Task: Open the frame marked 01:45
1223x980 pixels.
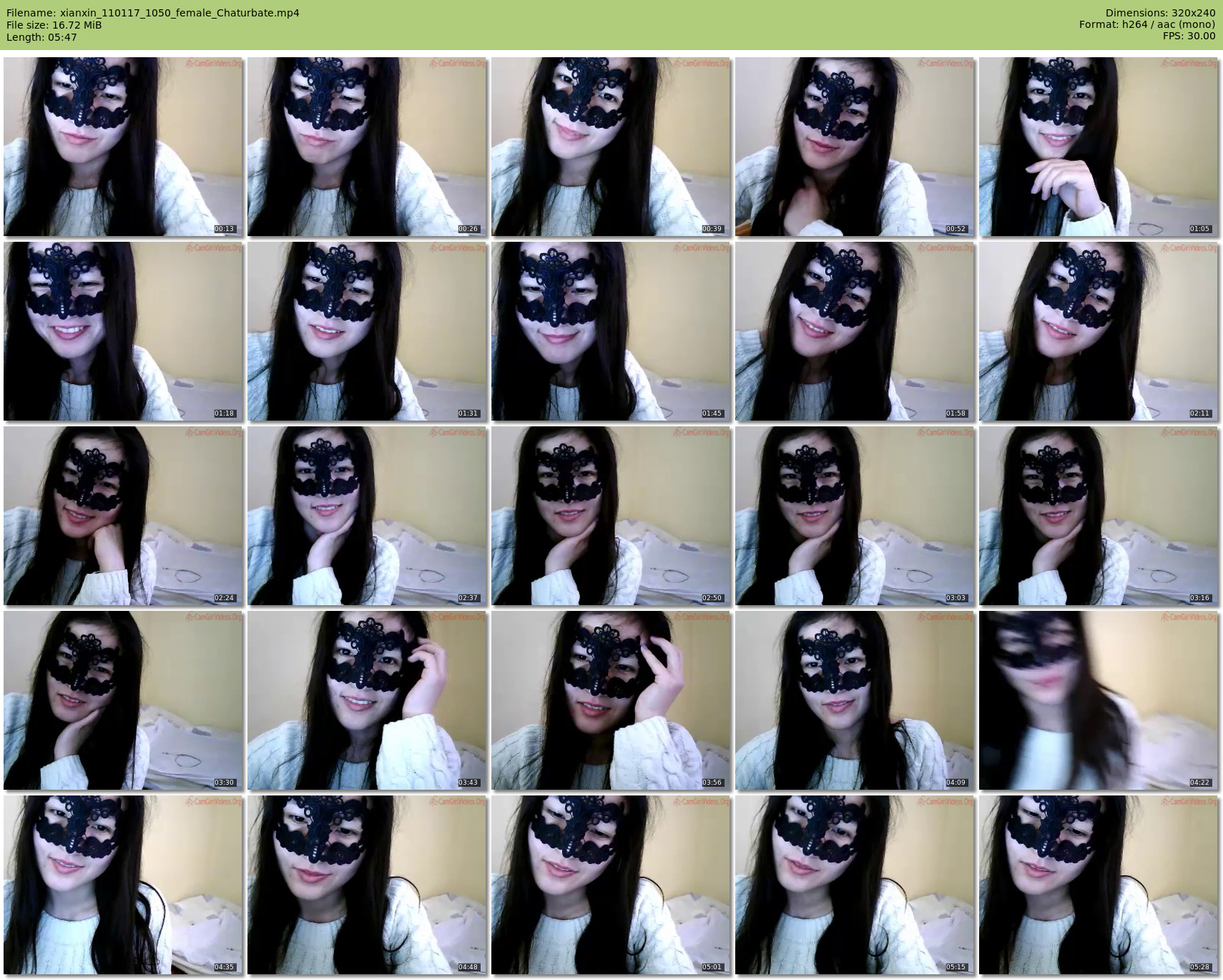Action: [x=611, y=331]
